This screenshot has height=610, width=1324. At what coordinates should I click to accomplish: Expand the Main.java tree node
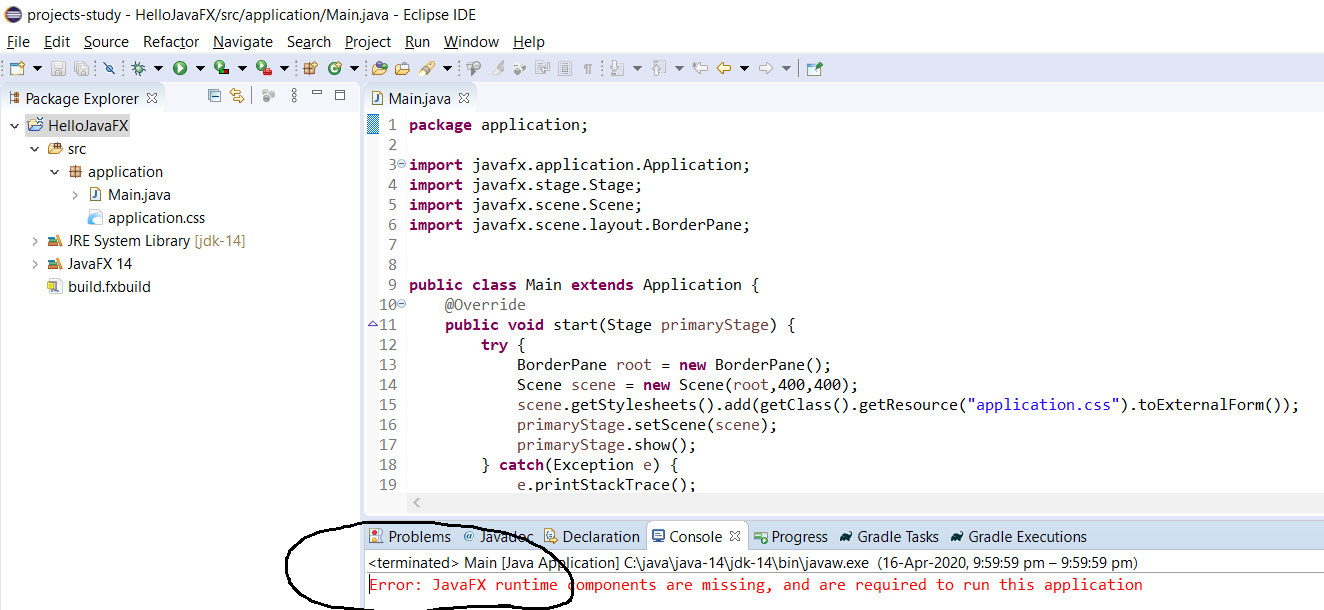click(75, 195)
